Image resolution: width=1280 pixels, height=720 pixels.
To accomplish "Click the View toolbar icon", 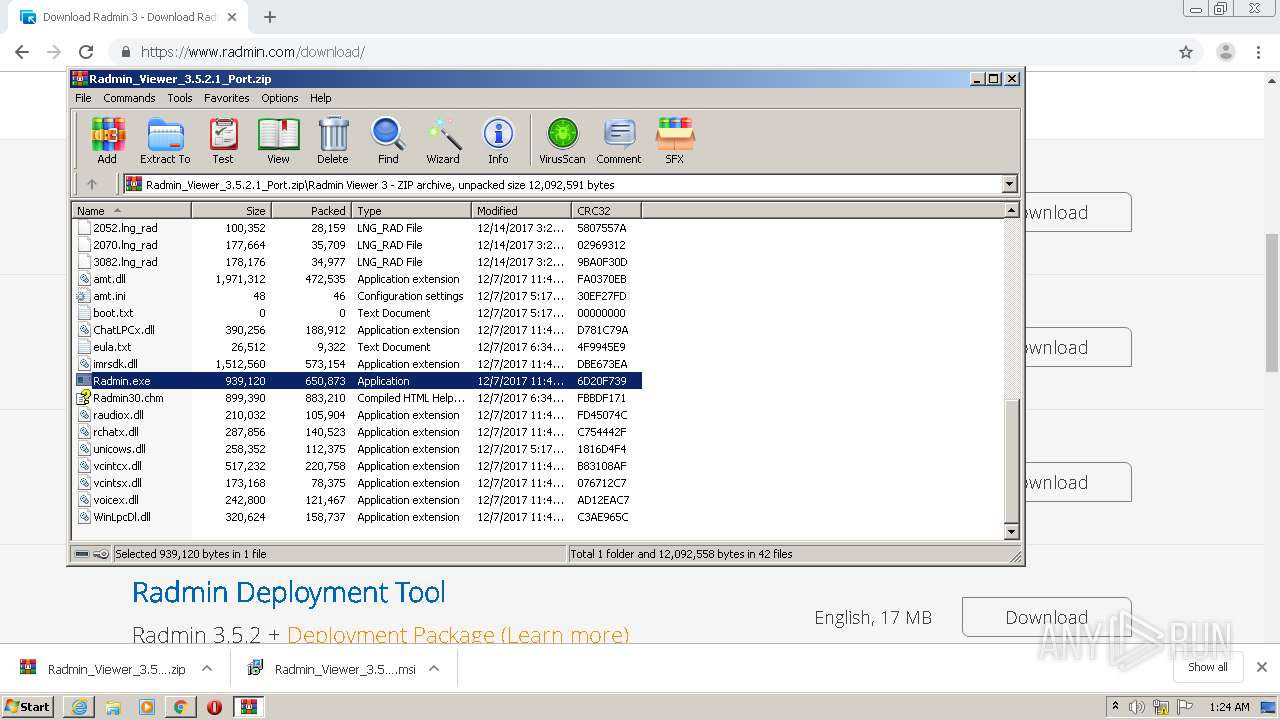I will (278, 140).
